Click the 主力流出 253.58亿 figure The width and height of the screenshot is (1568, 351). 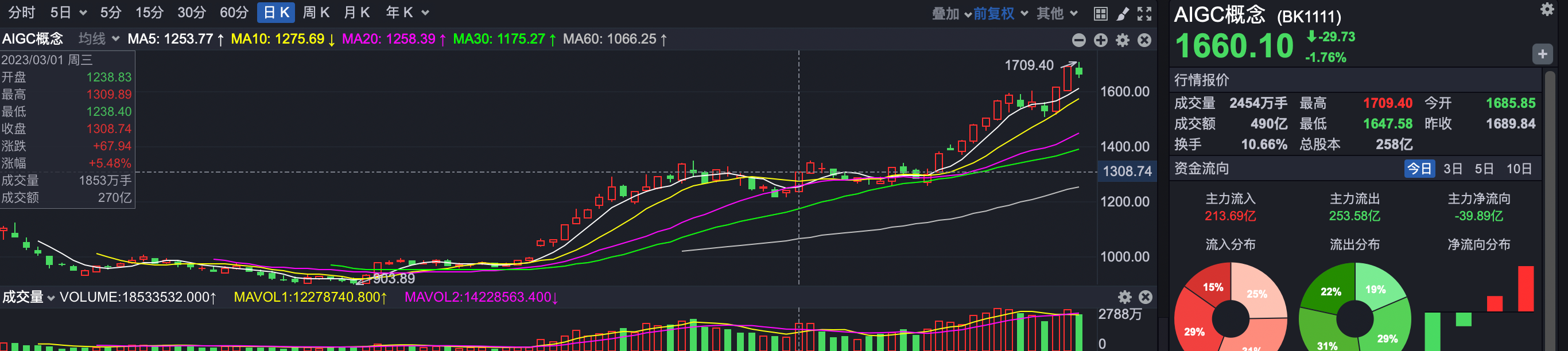pyautogui.click(x=1354, y=216)
